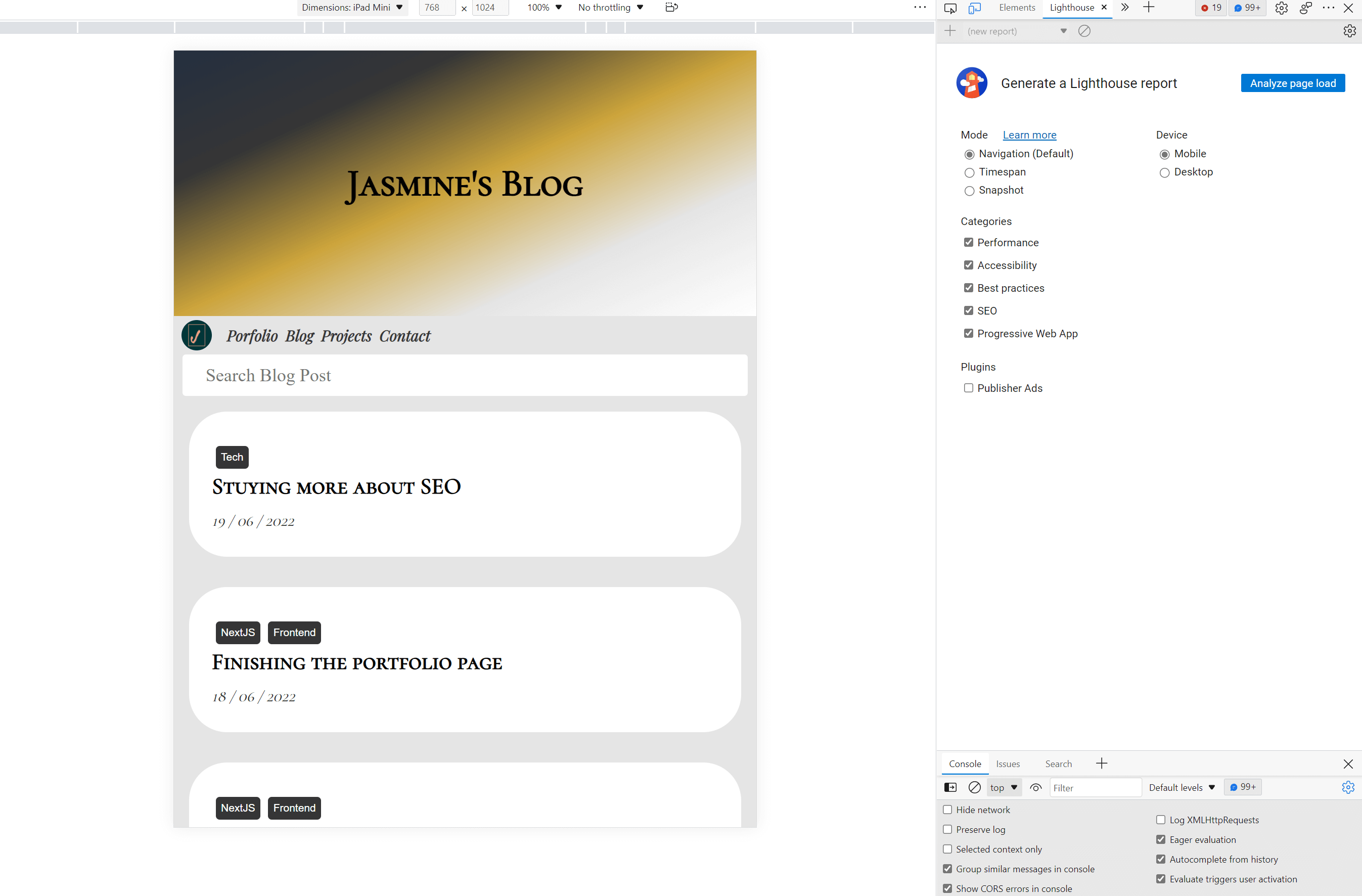Click the clear console icon

974,787
